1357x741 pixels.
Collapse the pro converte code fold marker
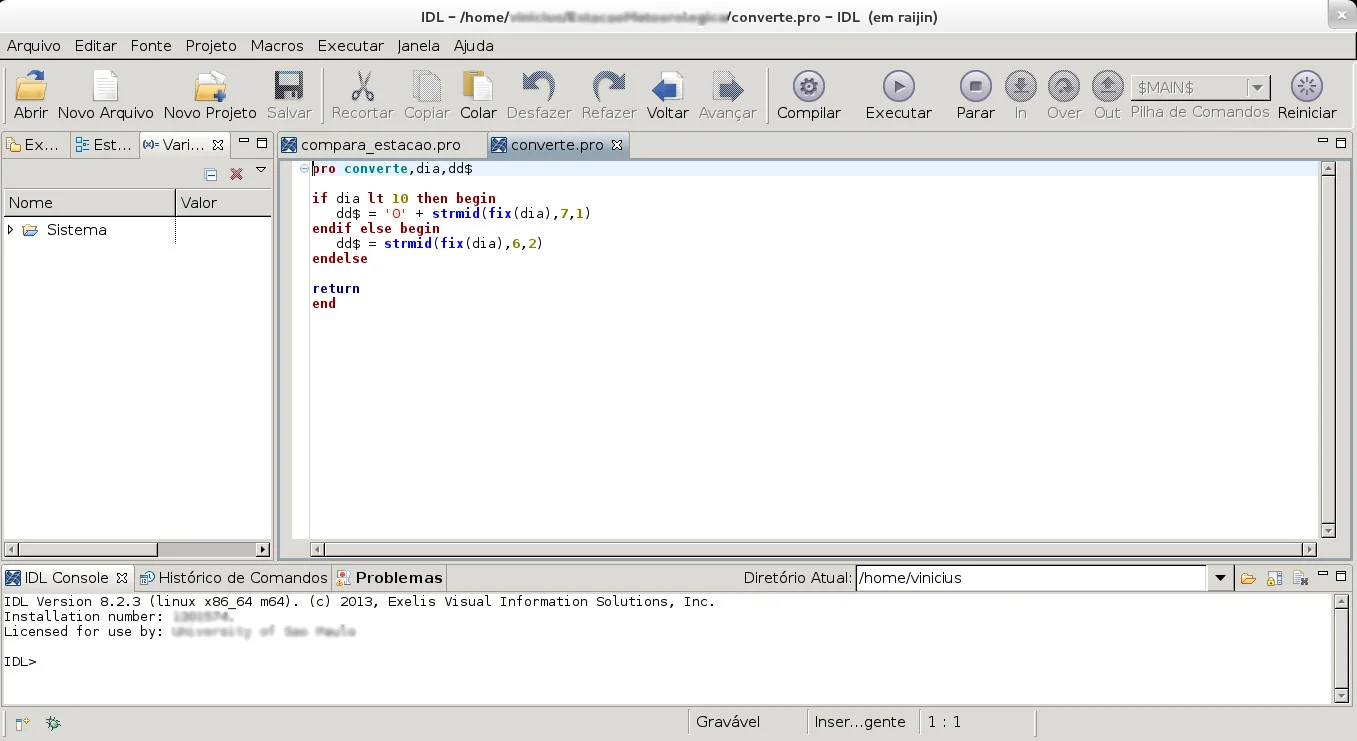(x=303, y=169)
